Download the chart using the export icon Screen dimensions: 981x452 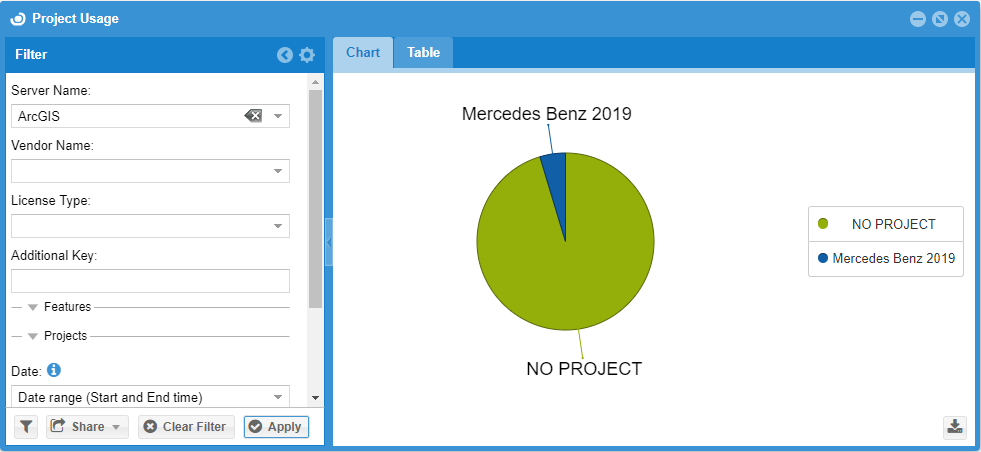click(955, 427)
